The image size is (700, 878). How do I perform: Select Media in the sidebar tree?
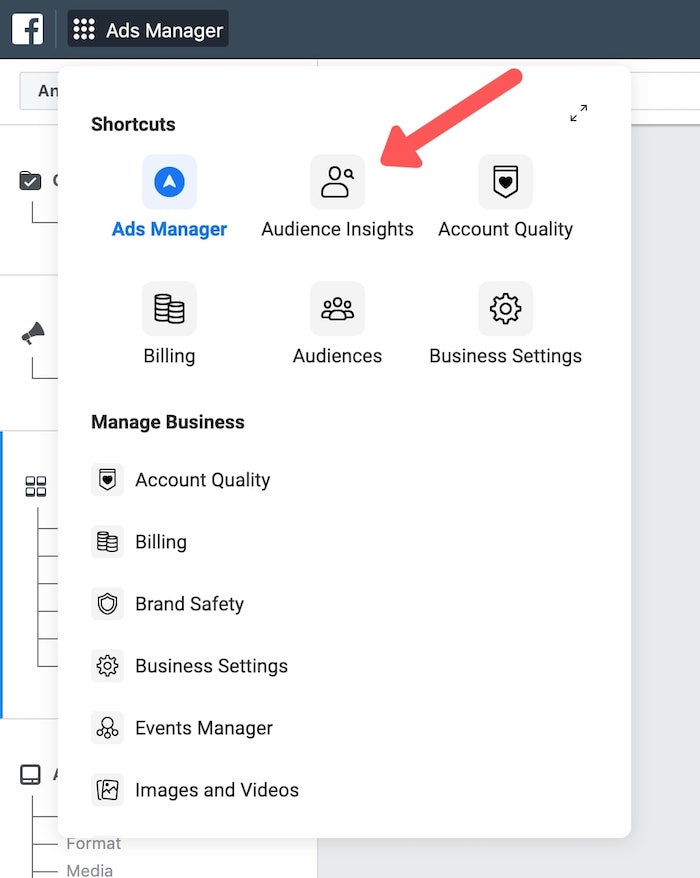click(88, 869)
